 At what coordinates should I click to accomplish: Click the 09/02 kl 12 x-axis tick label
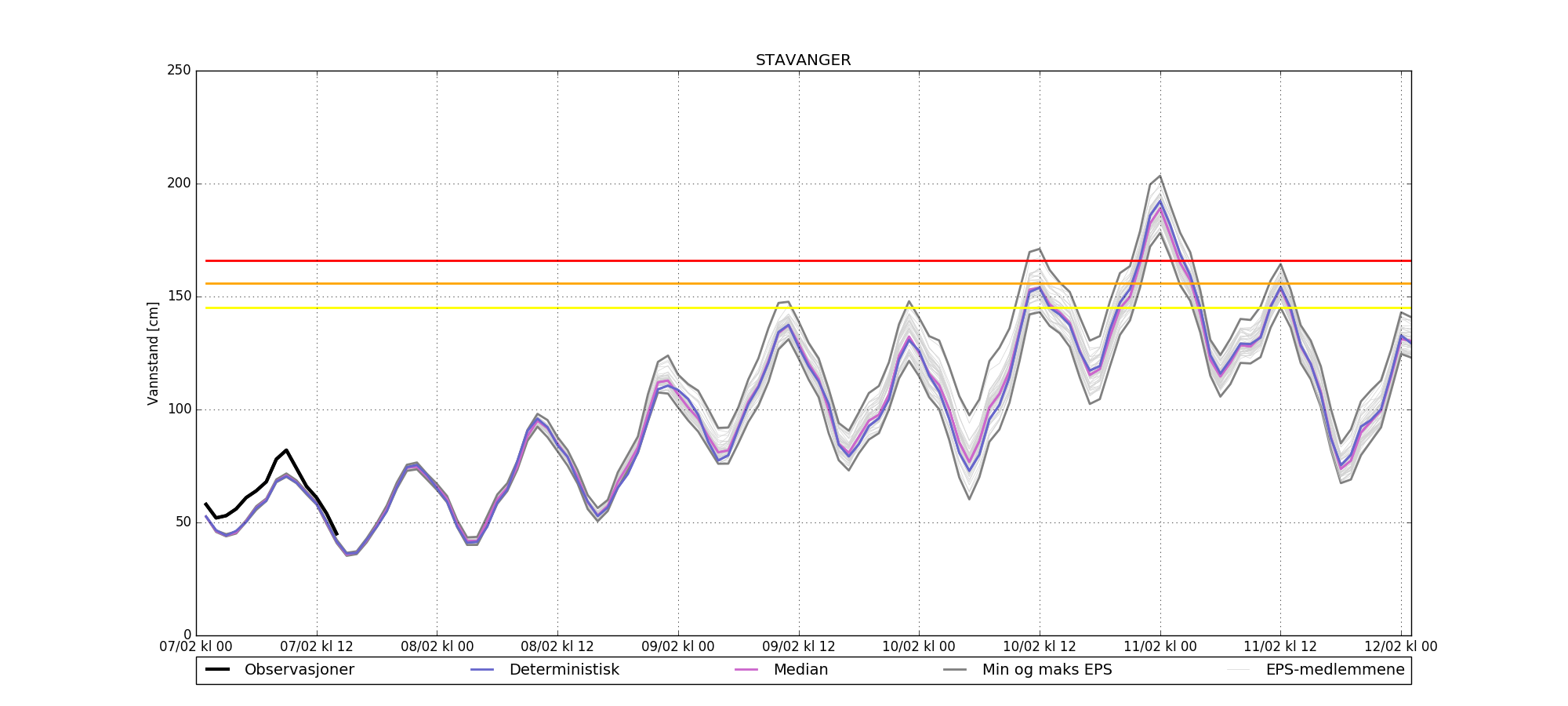tap(799, 647)
